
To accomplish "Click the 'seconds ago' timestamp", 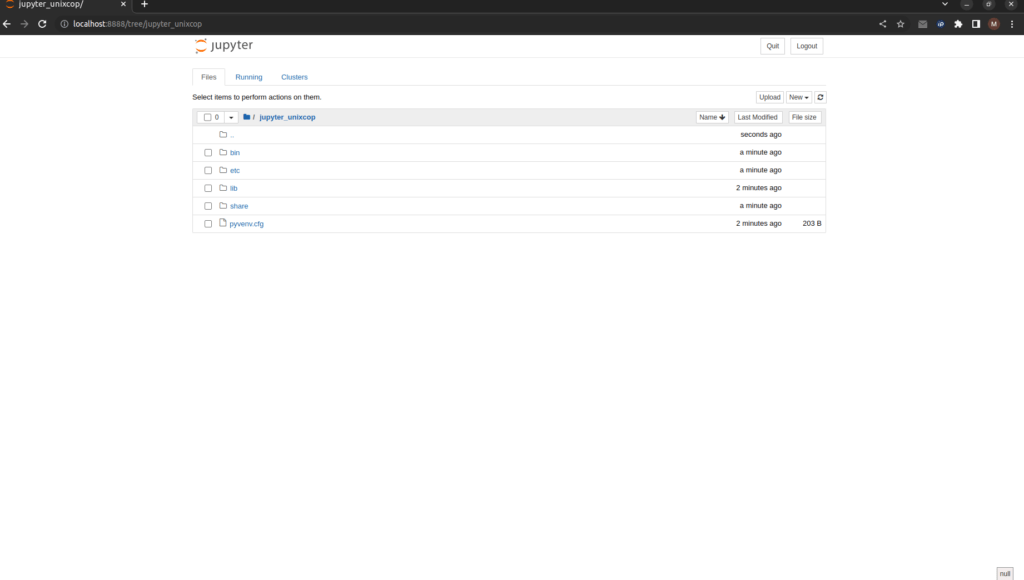I will [x=761, y=135].
